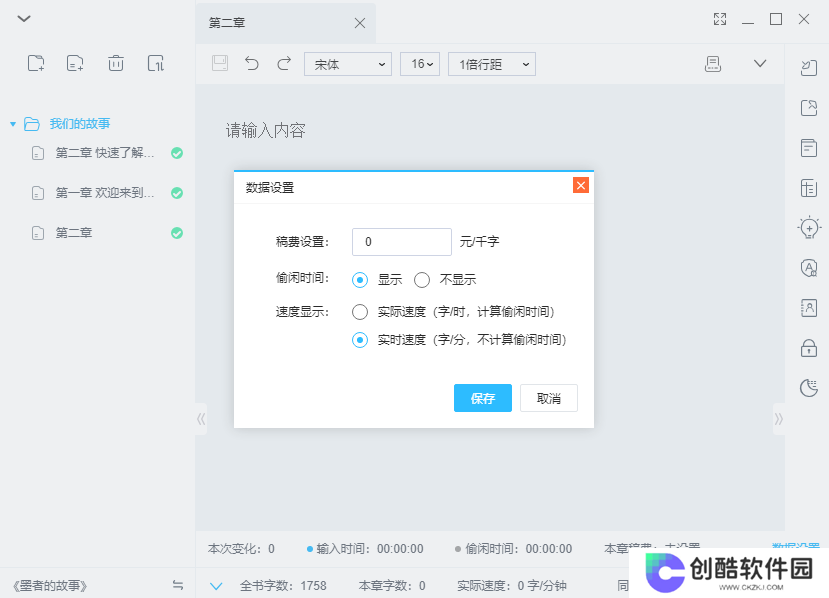Expand the toolbar chevron beside the typesetting icon
Viewport: 829px width, 598px height.
[760, 63]
